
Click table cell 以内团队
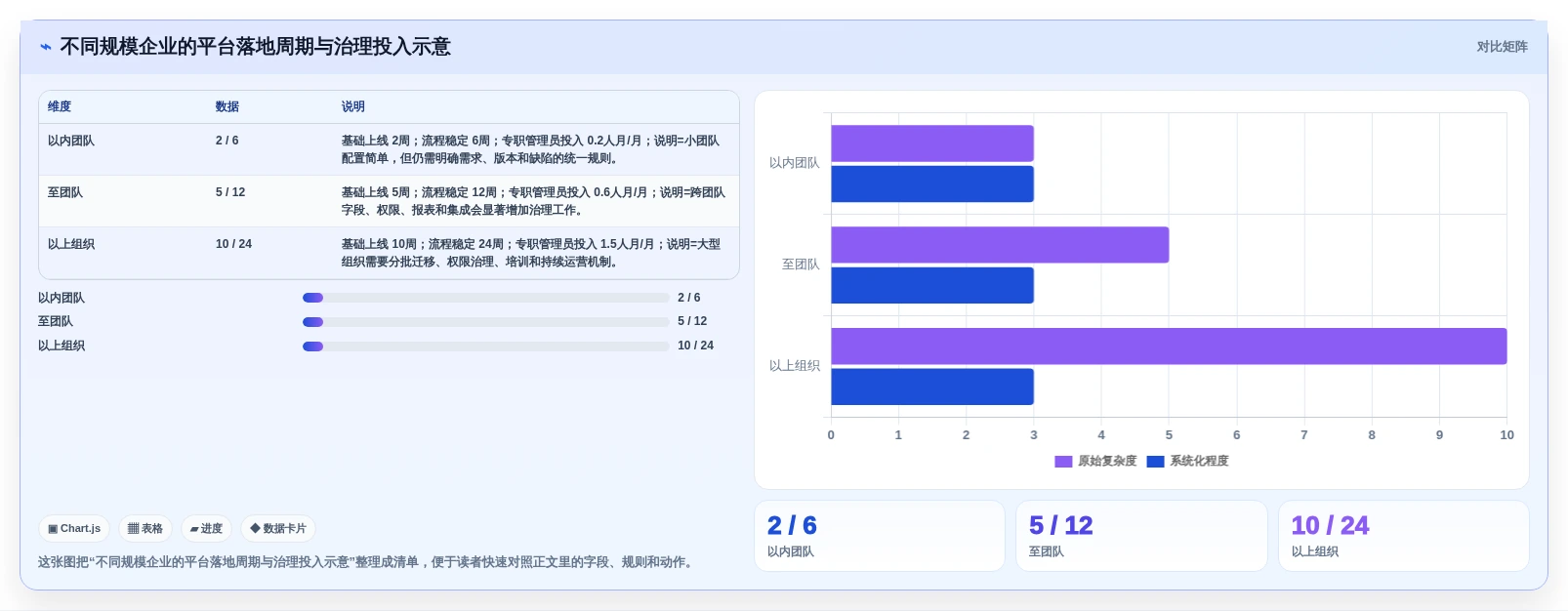coord(71,141)
